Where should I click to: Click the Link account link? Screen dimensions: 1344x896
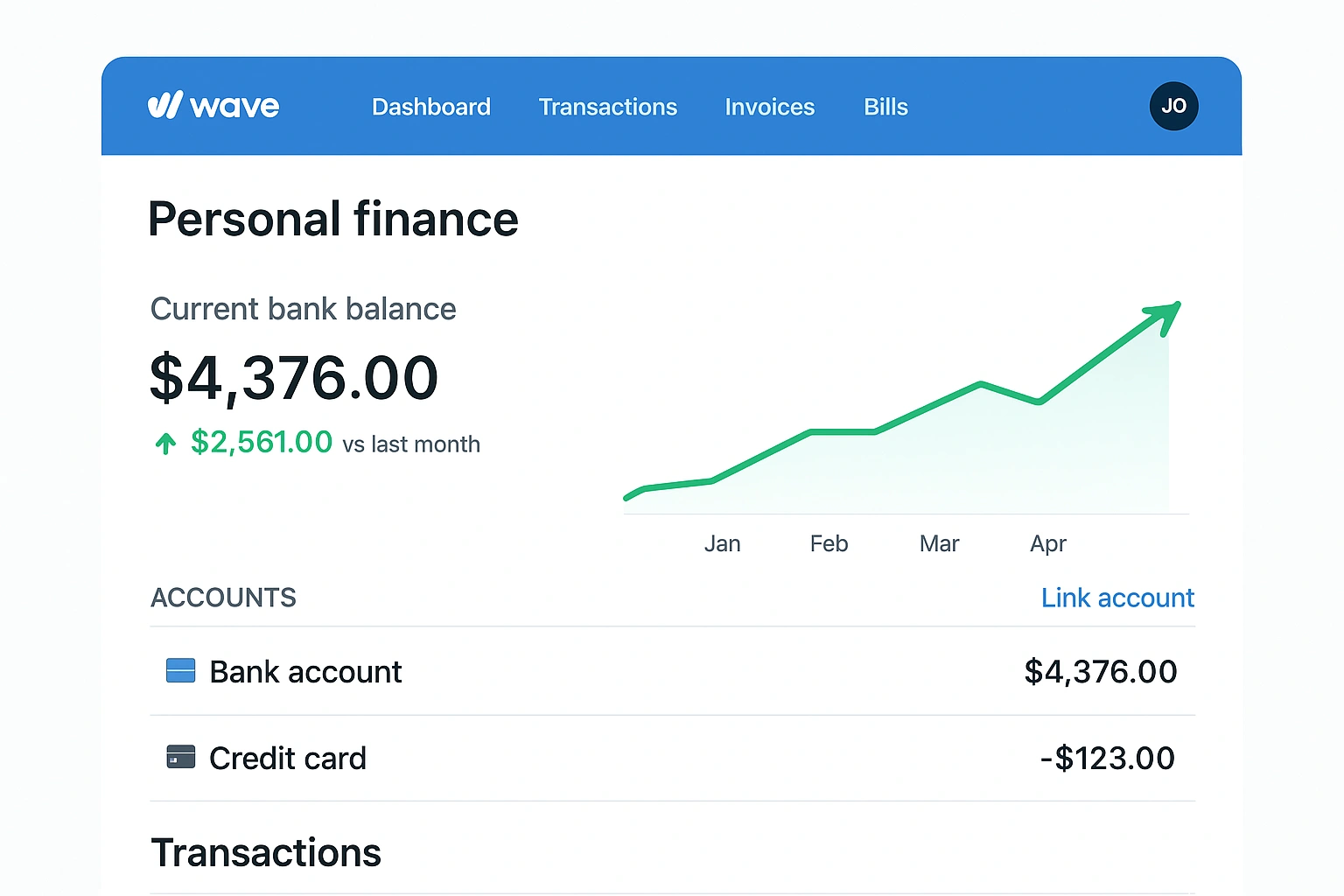click(x=1117, y=598)
